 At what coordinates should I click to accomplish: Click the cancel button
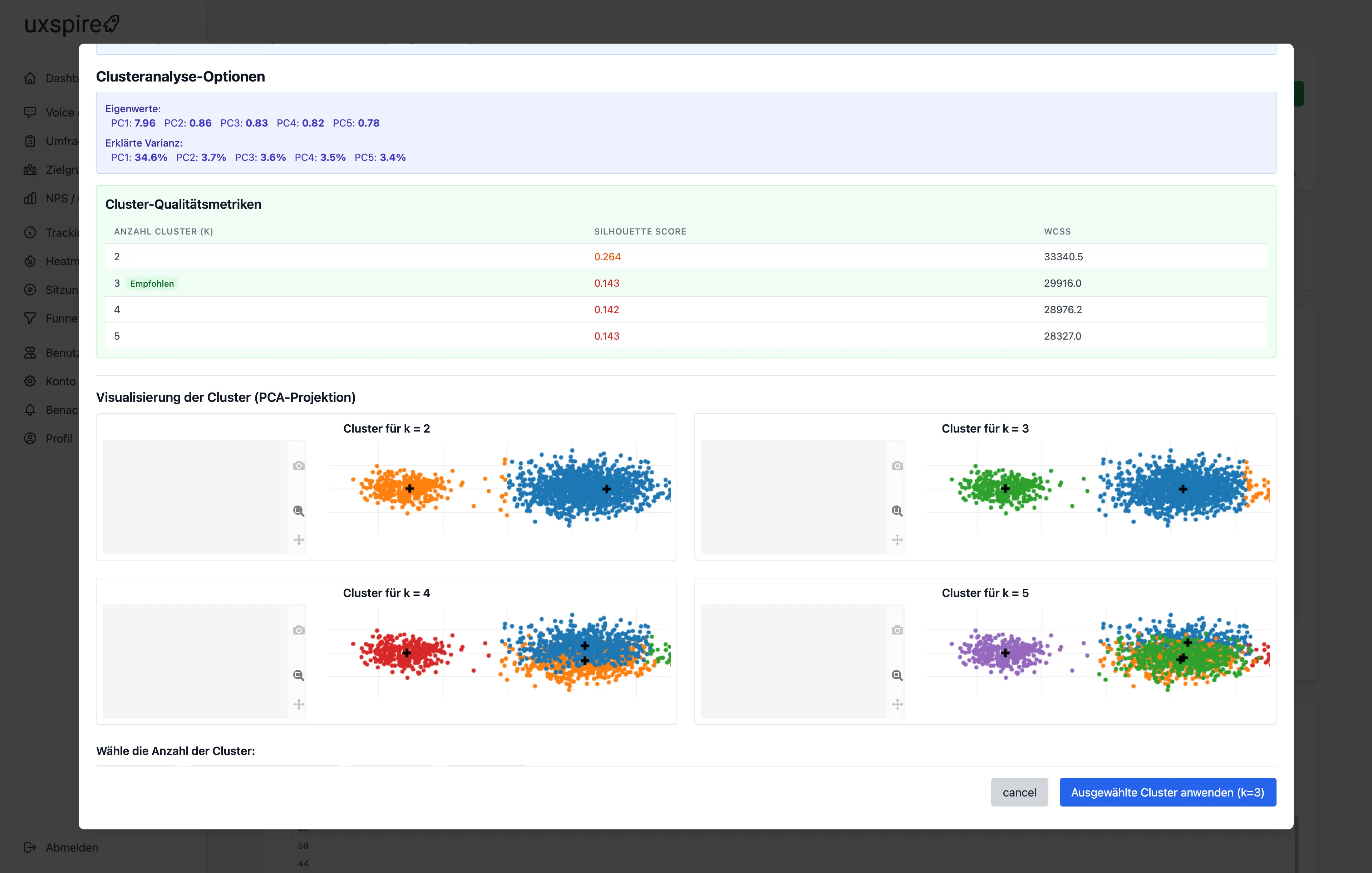(1019, 792)
